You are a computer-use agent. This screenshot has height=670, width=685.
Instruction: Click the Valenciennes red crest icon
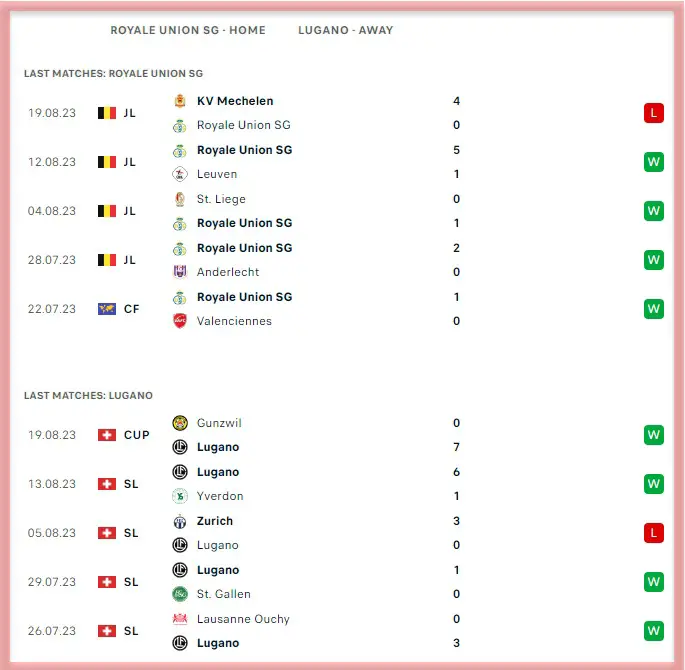(x=180, y=321)
